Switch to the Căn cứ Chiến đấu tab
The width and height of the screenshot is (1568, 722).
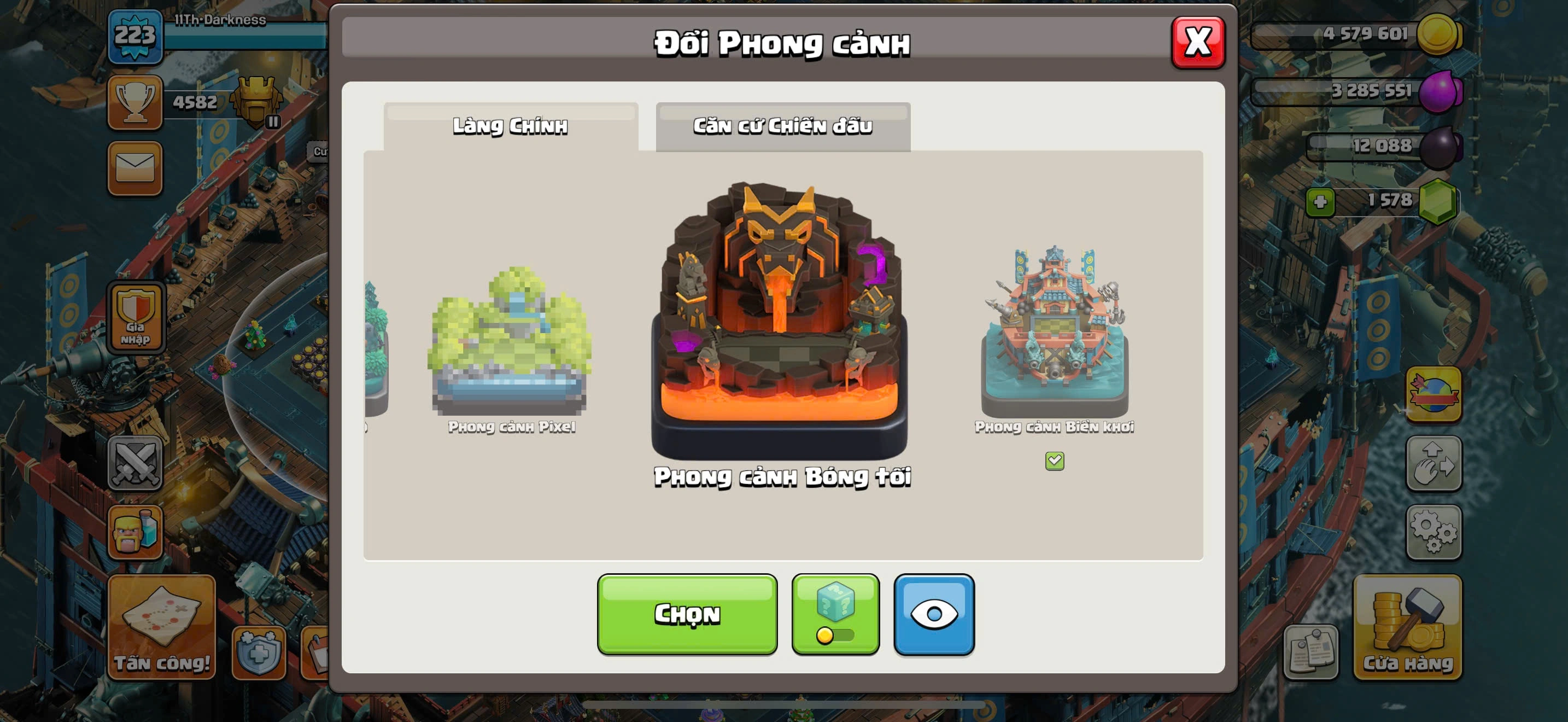[783, 127]
